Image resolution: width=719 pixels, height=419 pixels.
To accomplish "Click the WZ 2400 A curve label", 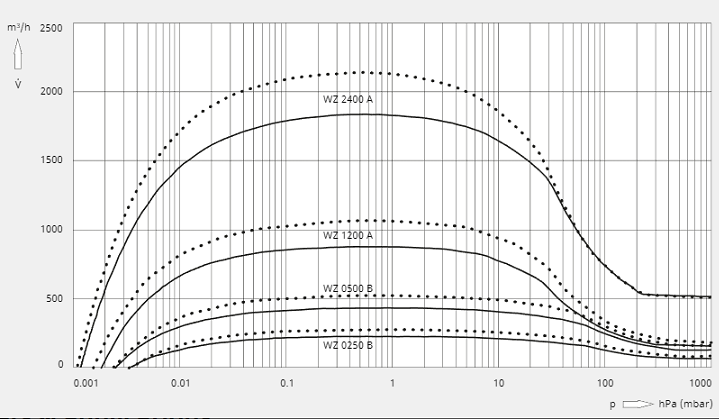I will 347,100.
